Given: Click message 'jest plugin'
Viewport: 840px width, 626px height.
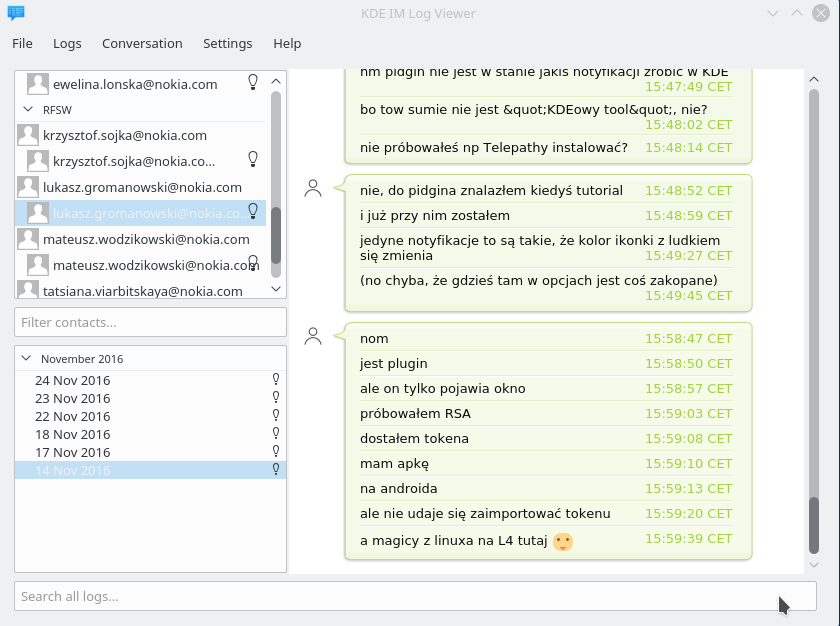Looking at the screenshot, I should point(394,364).
